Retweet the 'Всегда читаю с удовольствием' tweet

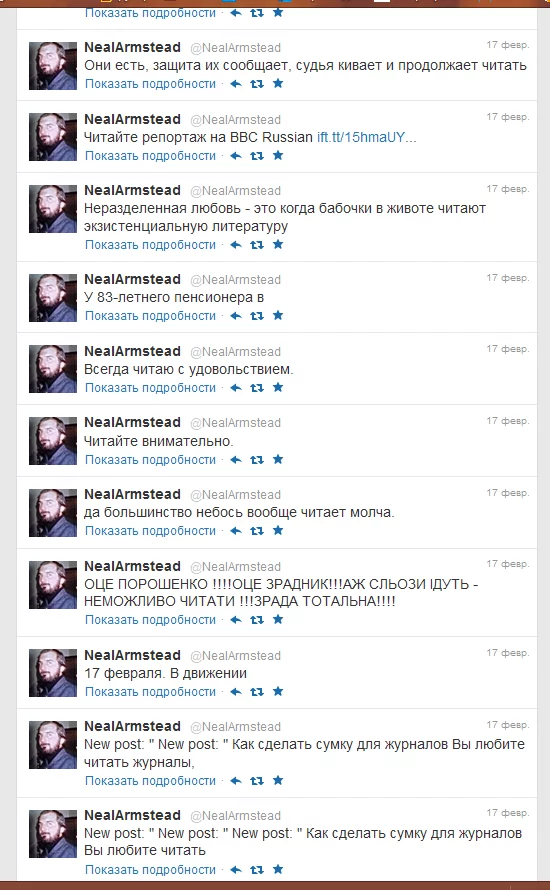click(257, 388)
